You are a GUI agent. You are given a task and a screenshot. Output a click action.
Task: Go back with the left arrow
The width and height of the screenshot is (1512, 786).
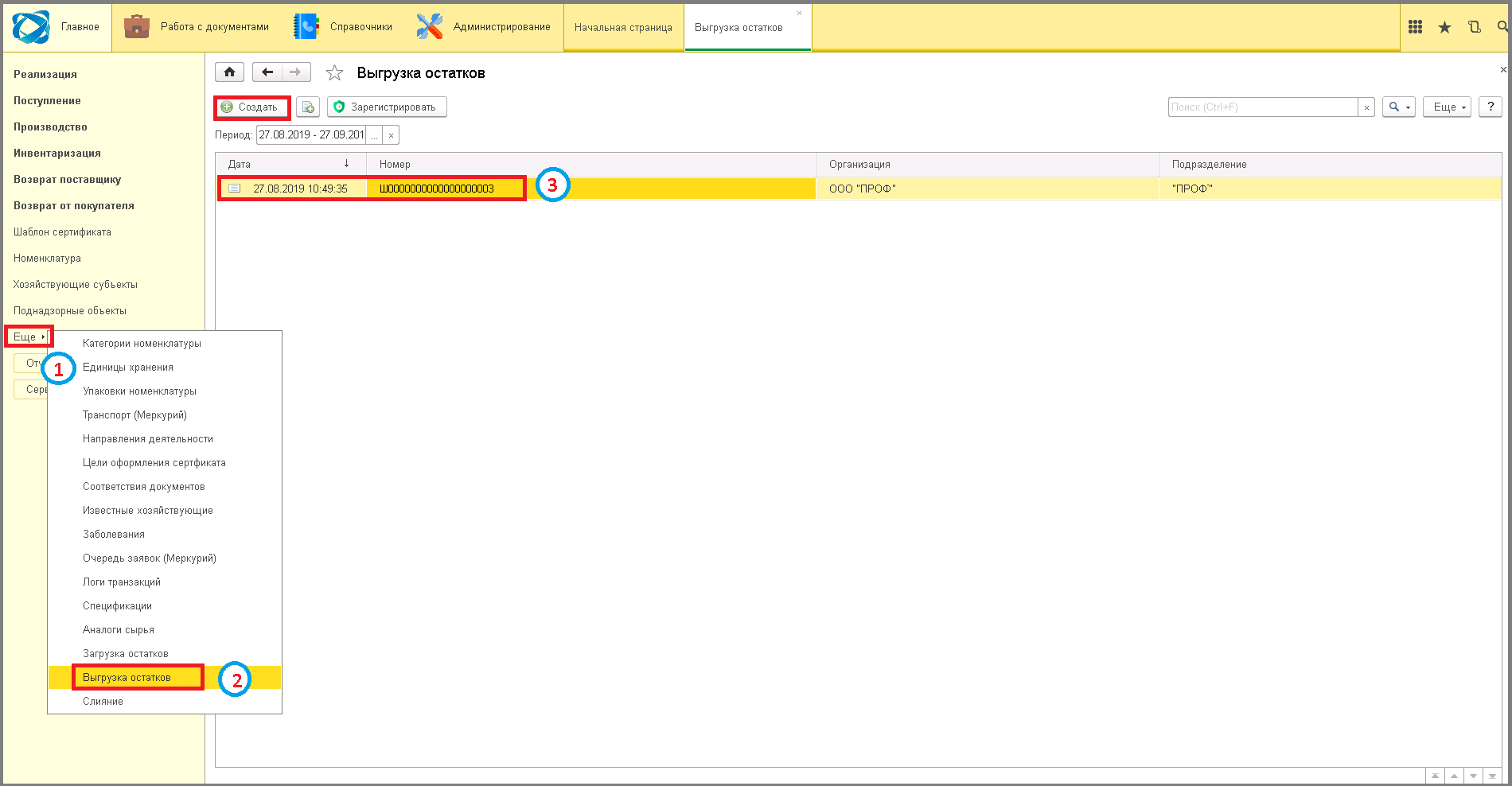(x=267, y=72)
